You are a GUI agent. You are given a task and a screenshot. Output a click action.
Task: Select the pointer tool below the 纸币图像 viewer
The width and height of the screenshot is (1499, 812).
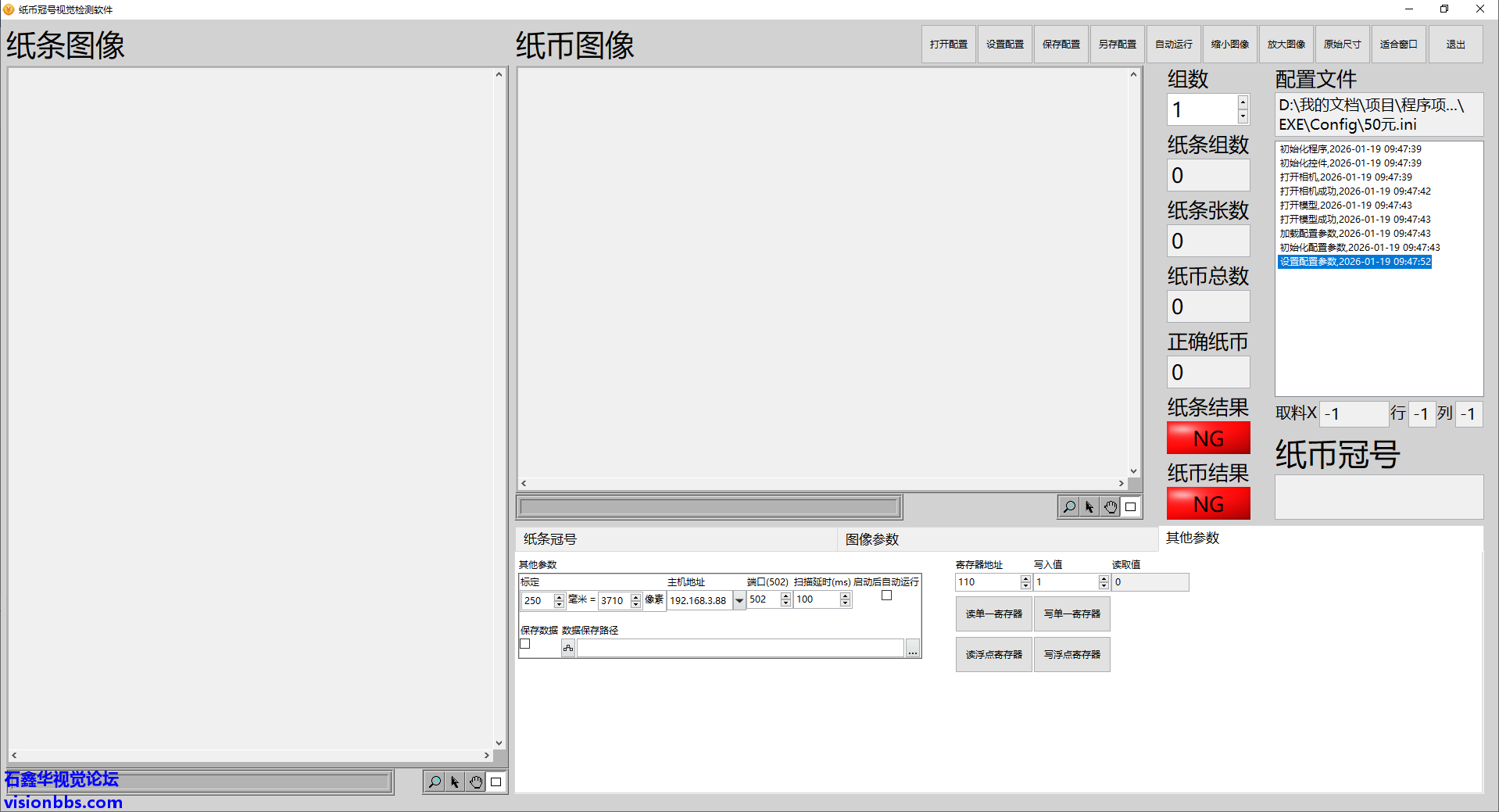(x=1089, y=506)
